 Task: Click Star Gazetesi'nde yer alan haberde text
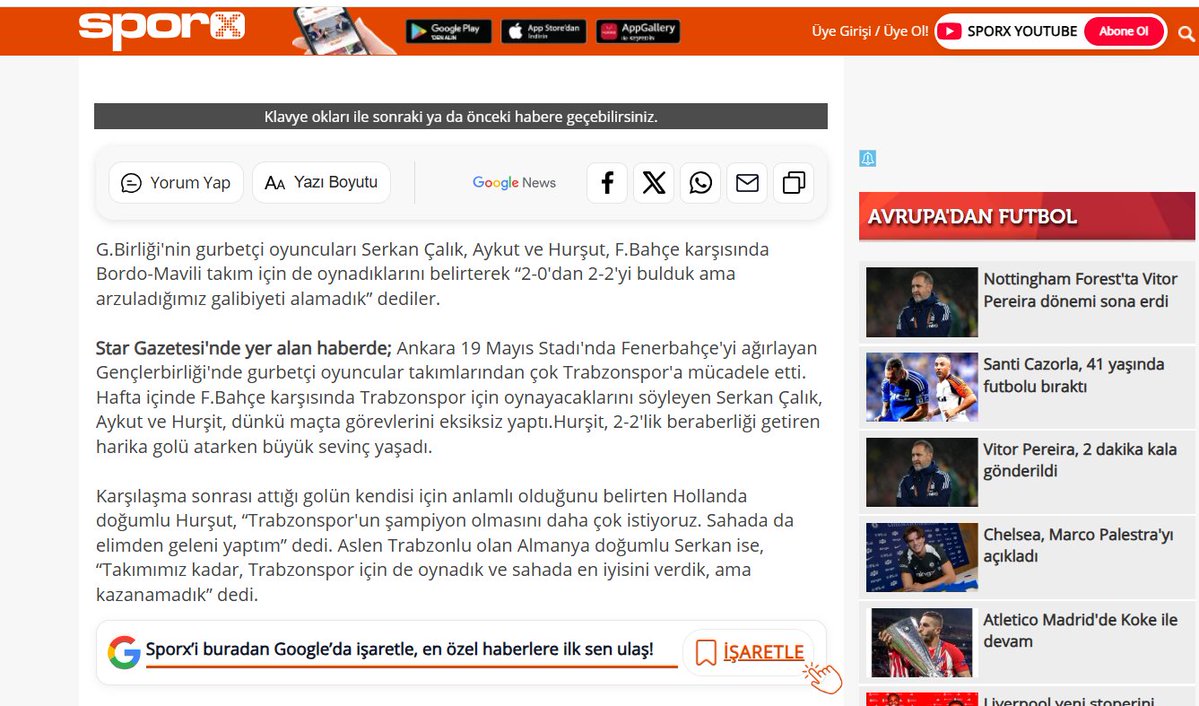(243, 348)
